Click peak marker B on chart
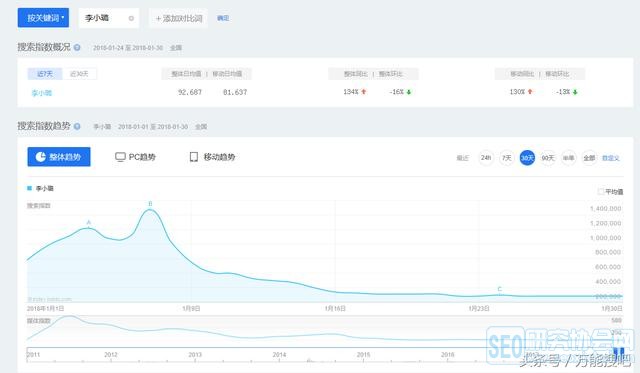 pos(150,204)
